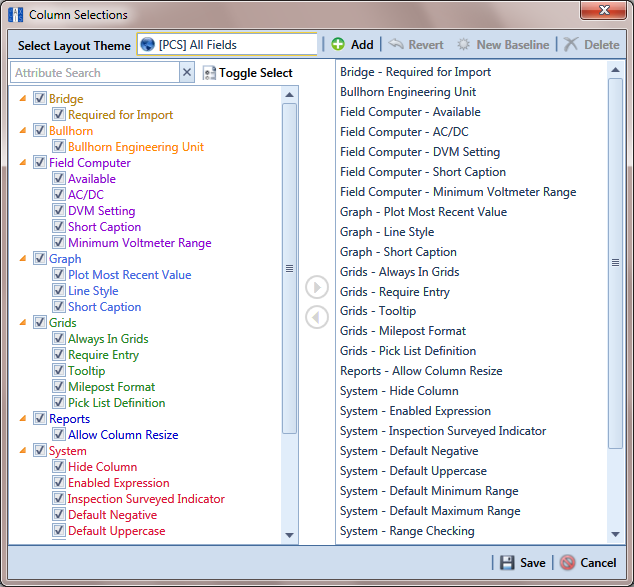Screen dimensions: 634x587
Task: Click the New Baseline button label
Action: click(513, 44)
